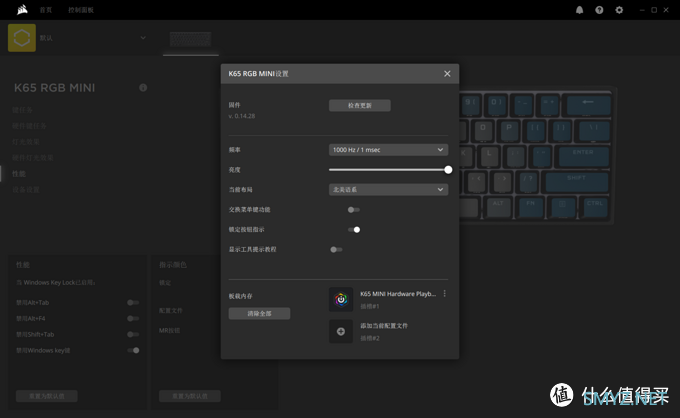Image resolution: width=680 pixels, height=418 pixels.
Task: Disable the 锁定按钮指示 switch
Action: 353,230
